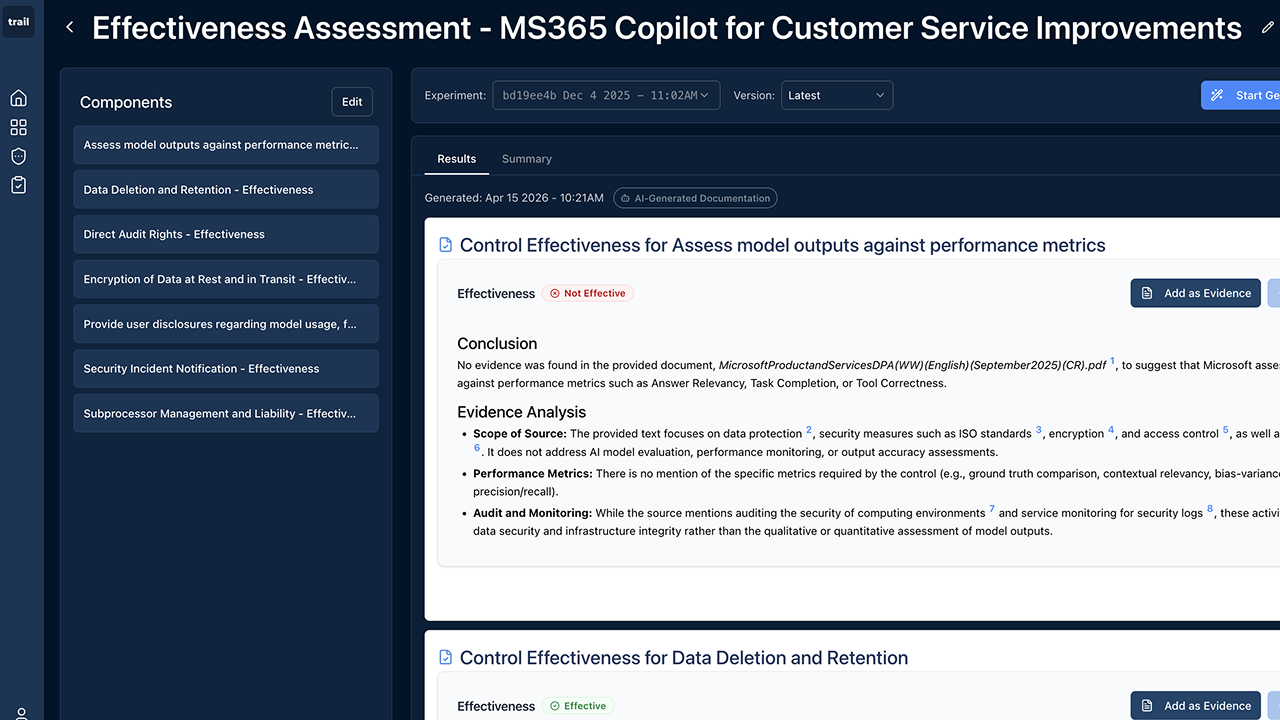Click the Control Effectiveness for Assess model outputs heading
The width and height of the screenshot is (1280, 720).
click(783, 245)
